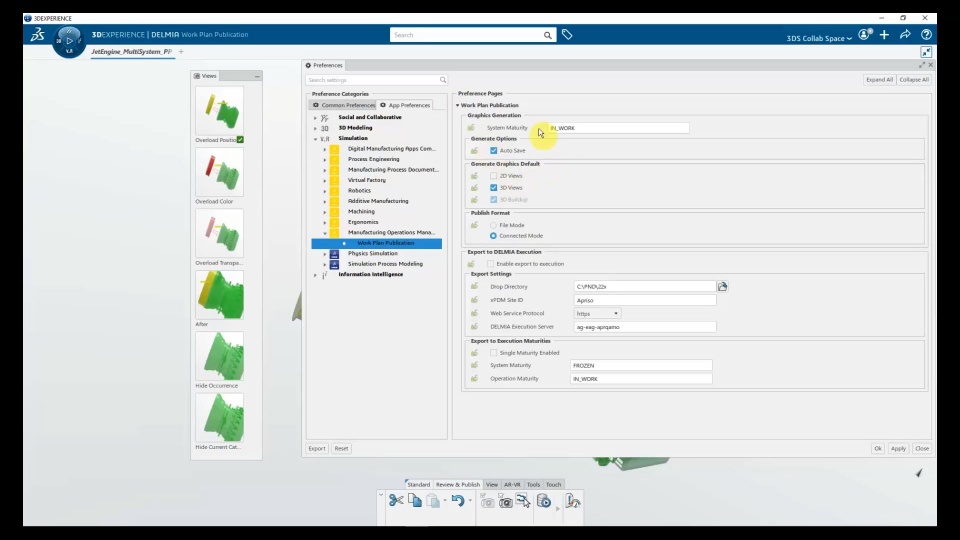Click the DELMIA Execution Server field
Viewport: 960px width, 540px height.
tap(645, 327)
